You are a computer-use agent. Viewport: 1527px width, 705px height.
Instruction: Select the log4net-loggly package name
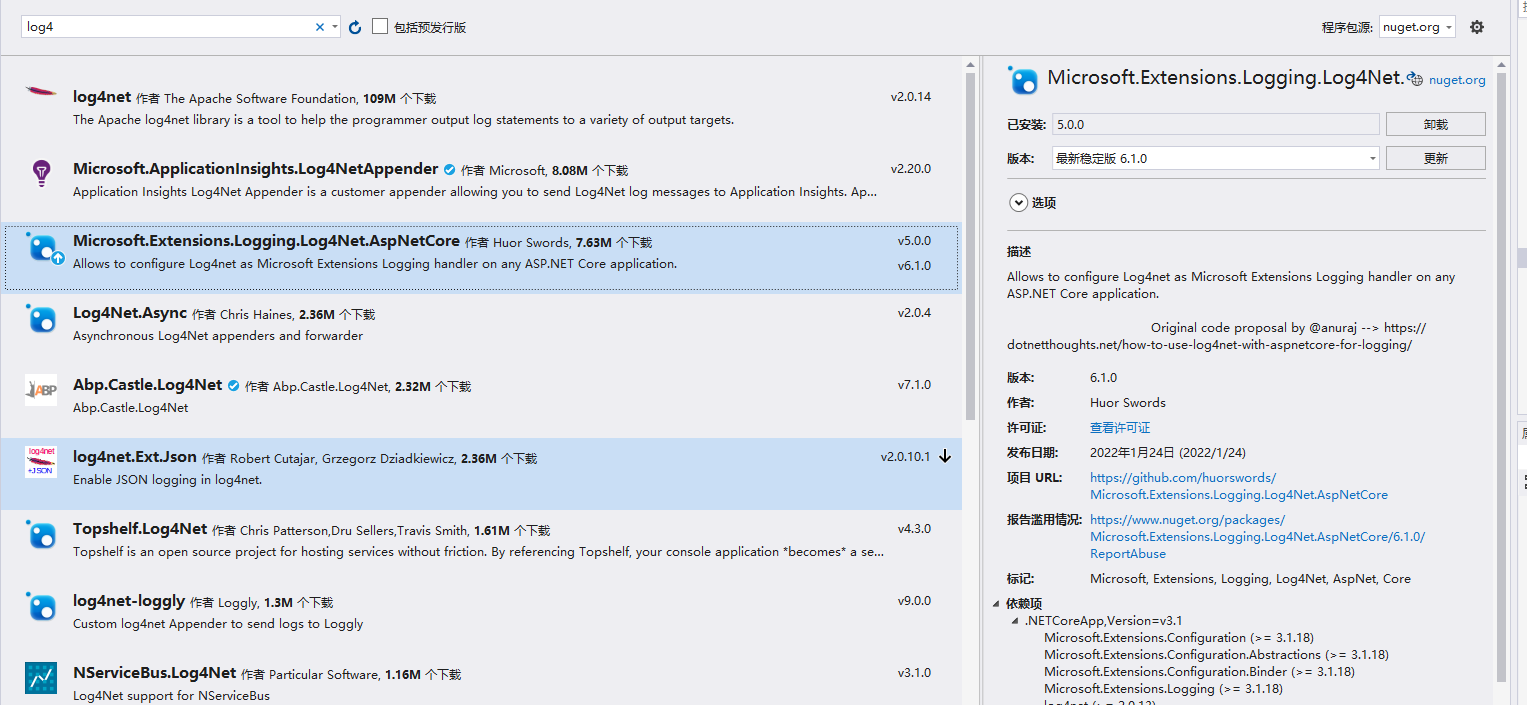(129, 601)
